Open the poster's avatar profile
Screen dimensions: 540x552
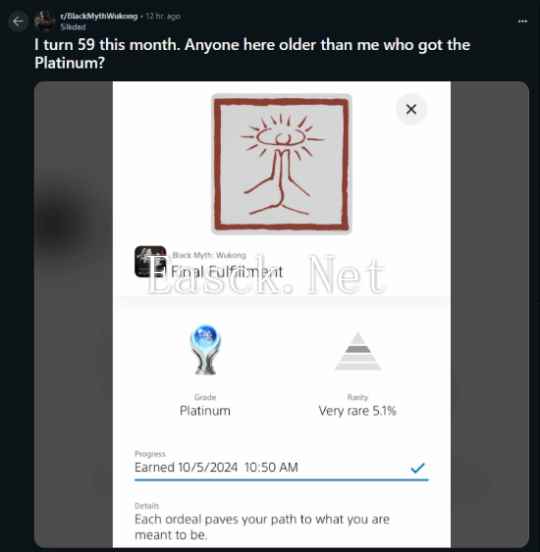coord(44,21)
